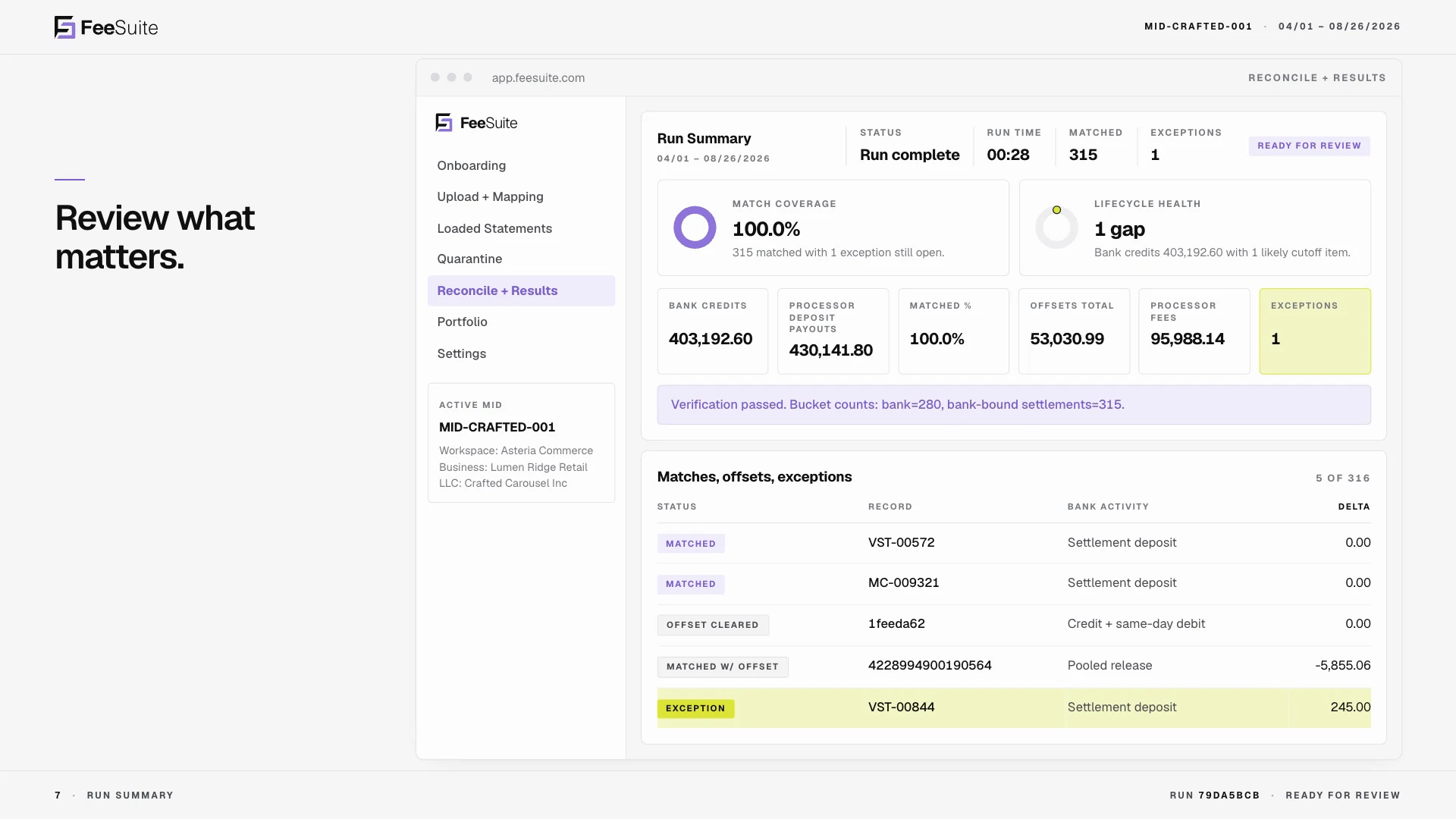The height and width of the screenshot is (819, 1456).
Task: Click the 100.0% match coverage value
Action: (x=766, y=229)
